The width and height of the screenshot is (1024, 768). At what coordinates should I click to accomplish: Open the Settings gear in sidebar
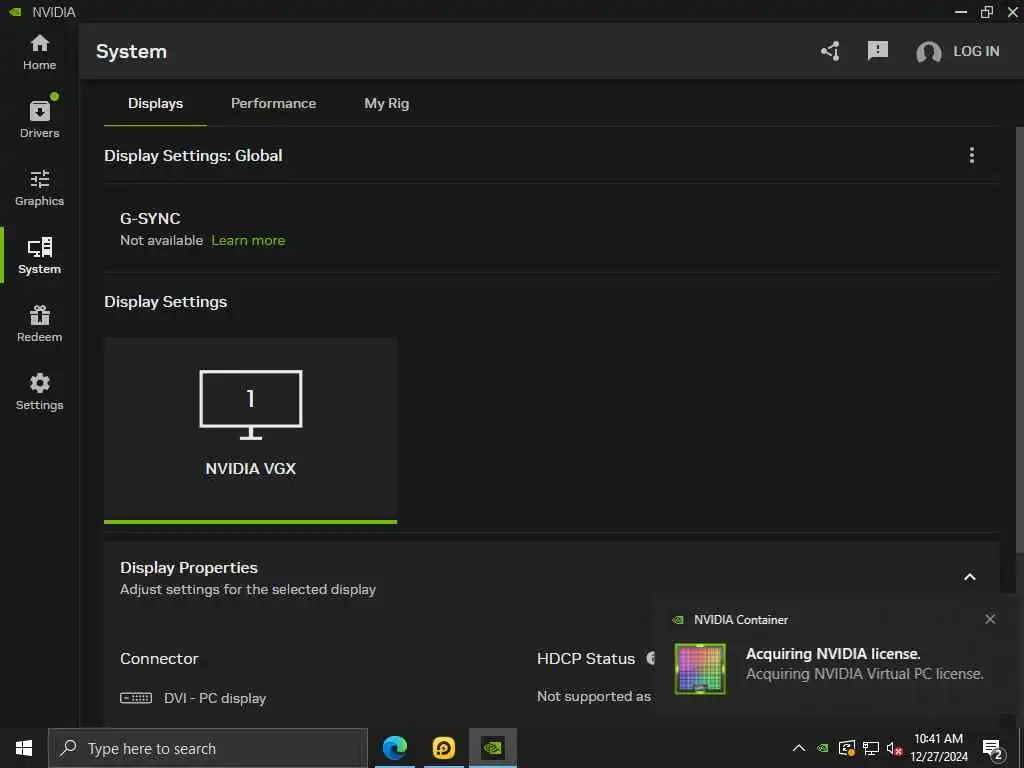tap(39, 392)
